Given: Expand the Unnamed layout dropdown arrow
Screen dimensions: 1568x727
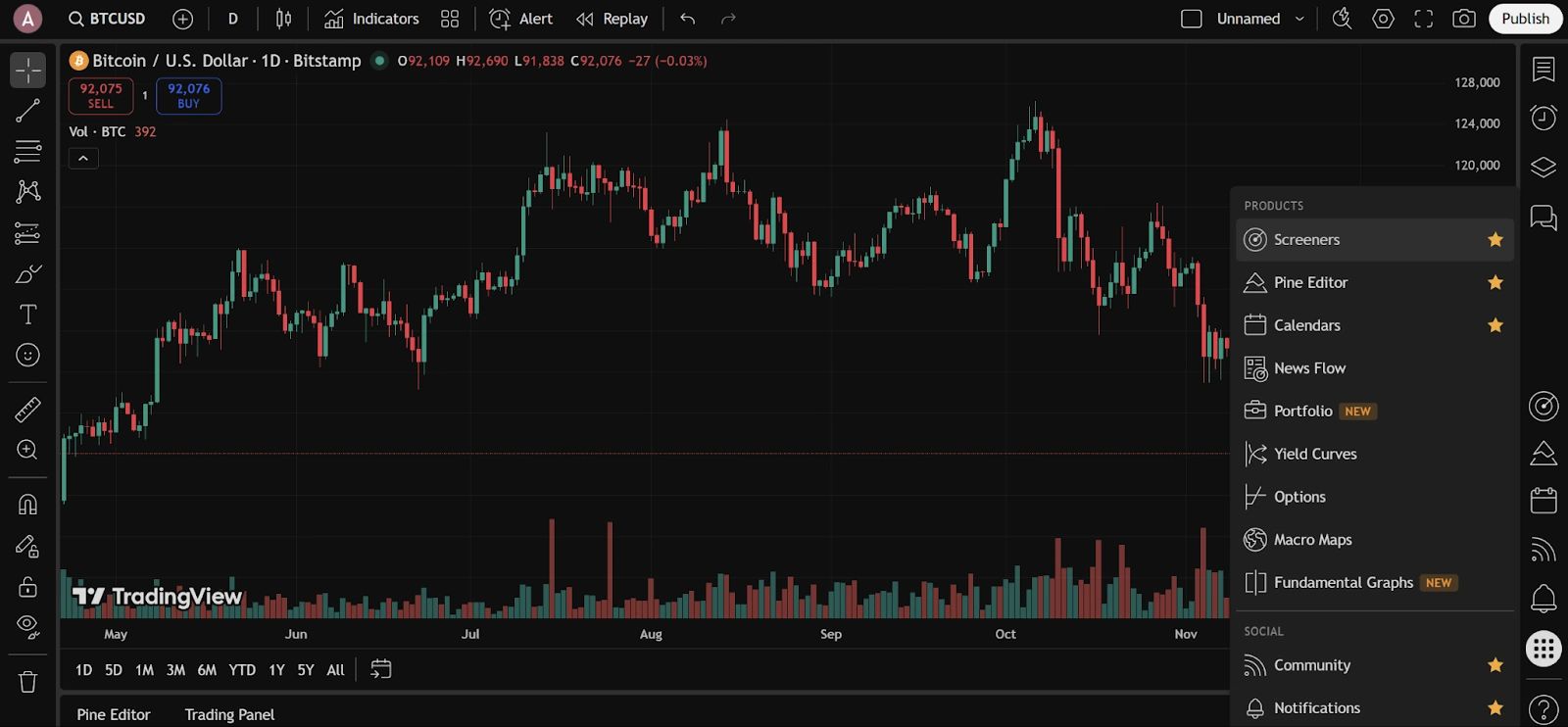Looking at the screenshot, I should [x=1299, y=19].
